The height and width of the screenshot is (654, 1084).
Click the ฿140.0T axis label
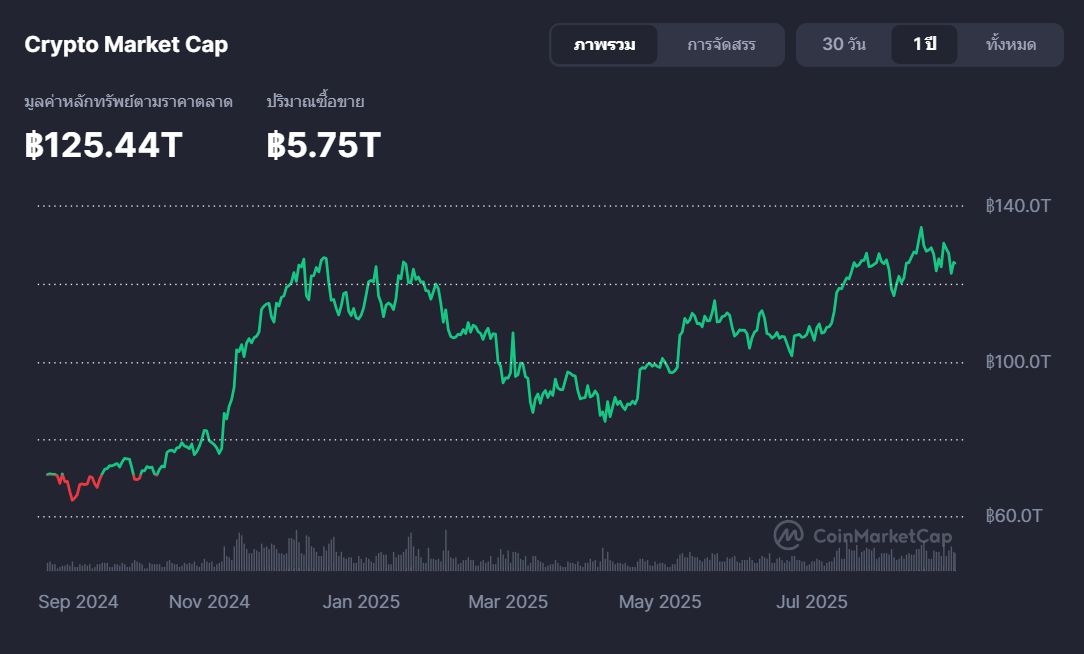1017,205
